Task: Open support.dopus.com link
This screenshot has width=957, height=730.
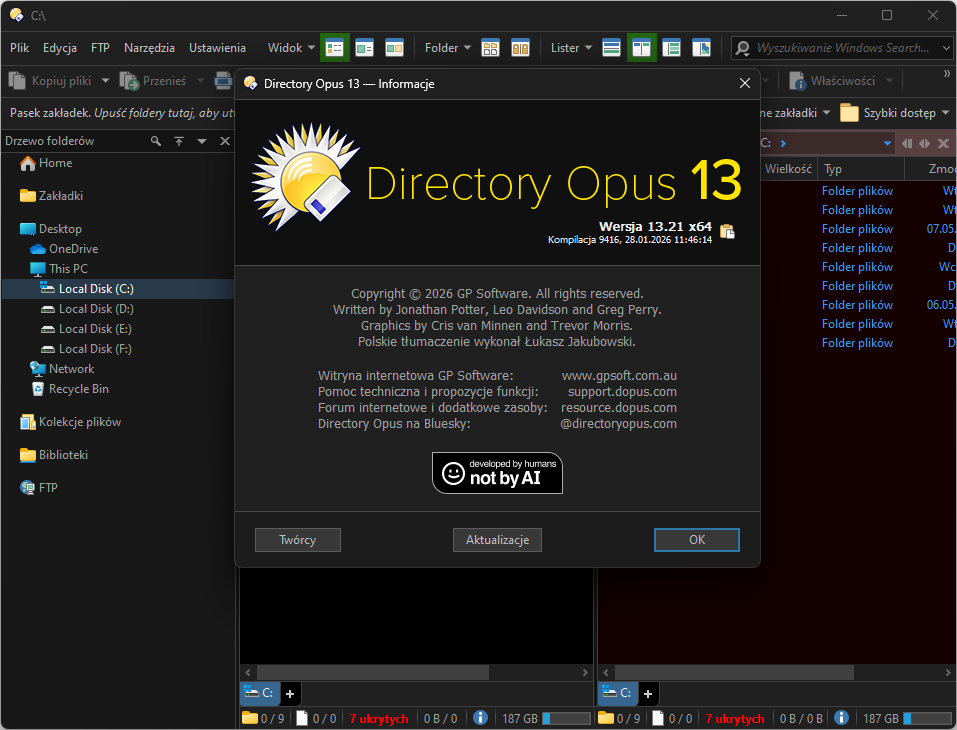Action: click(622, 391)
